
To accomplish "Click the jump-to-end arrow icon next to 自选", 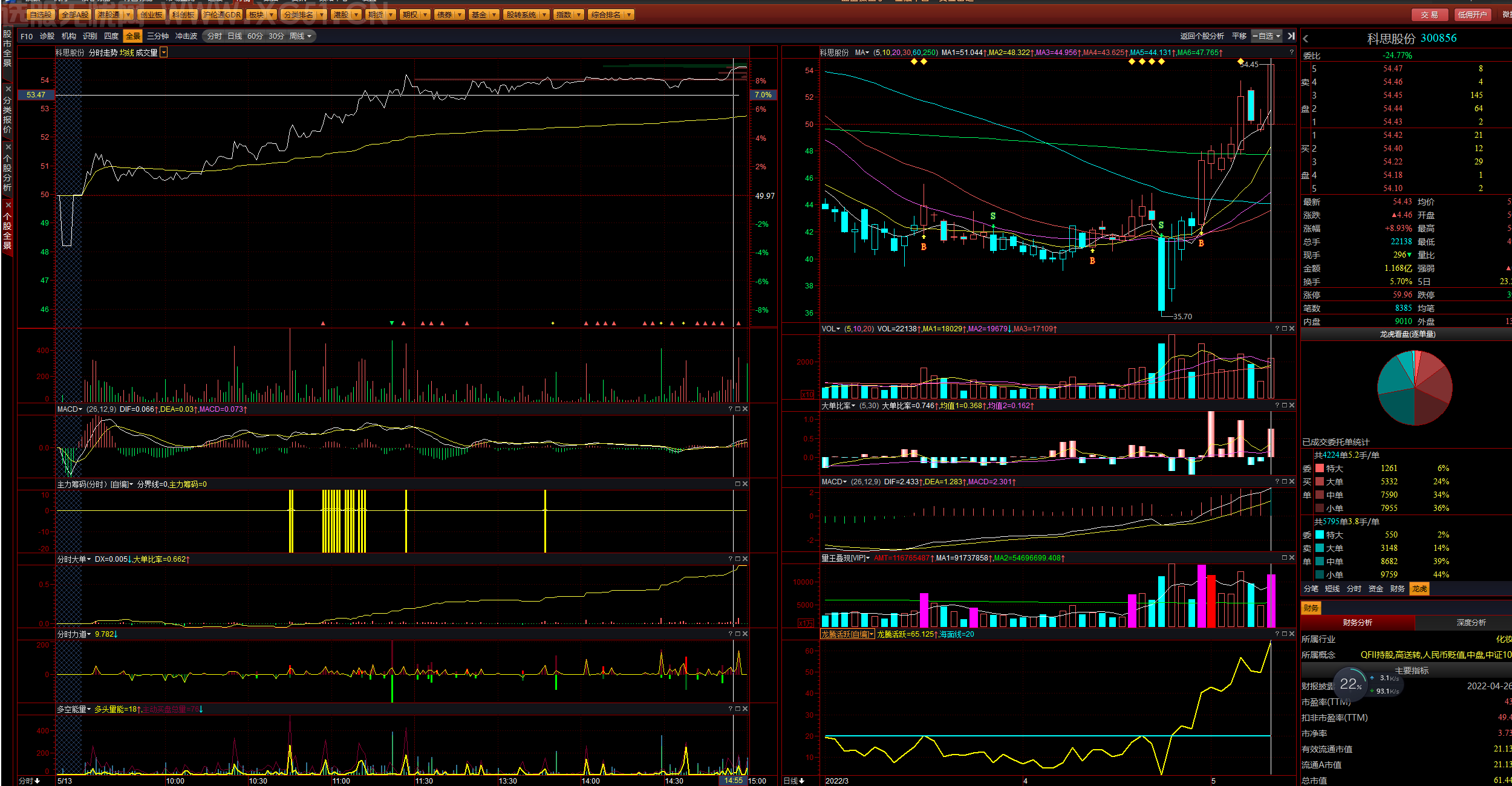I will click(1291, 36).
